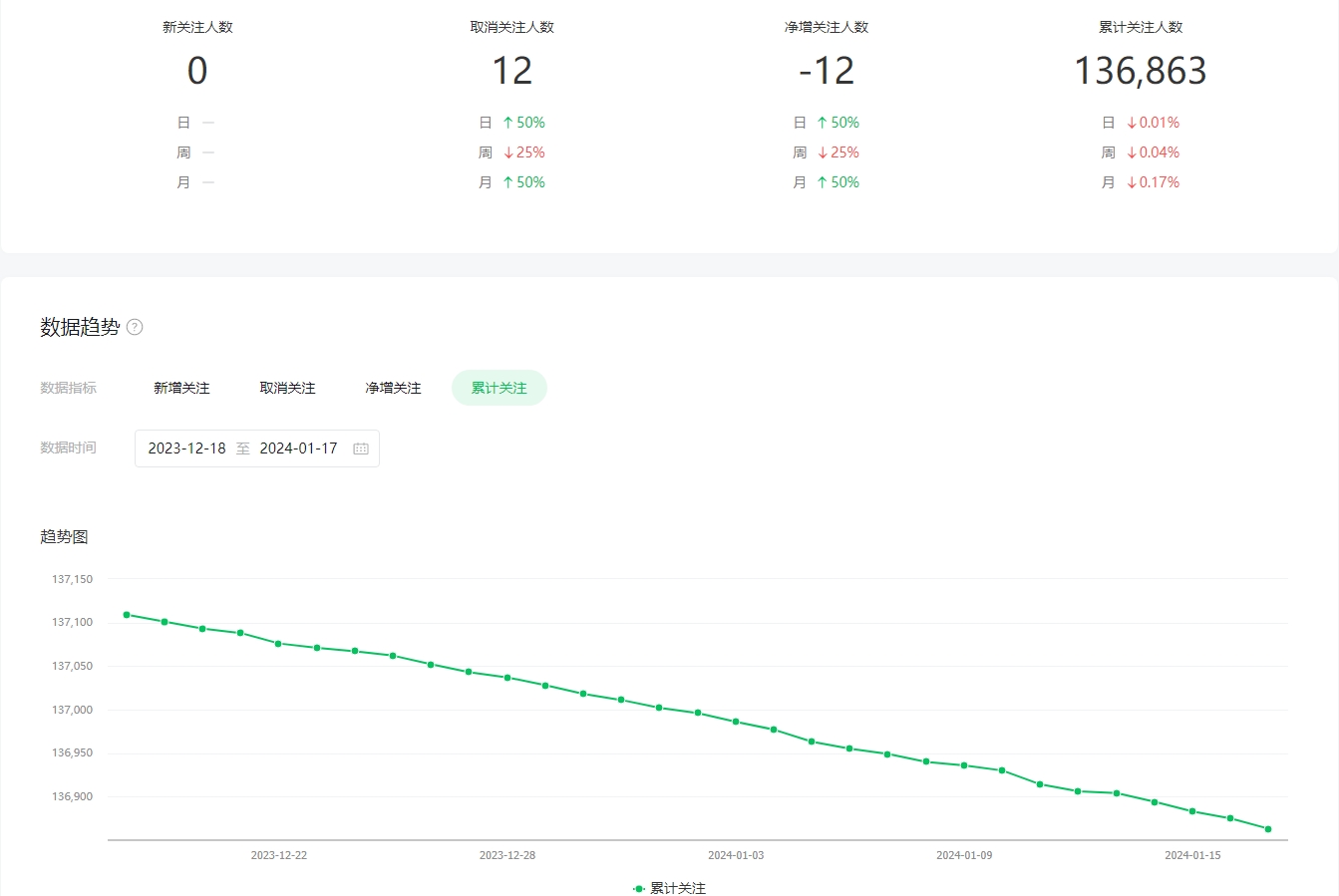Image resolution: width=1339 pixels, height=896 pixels.
Task: Click the green legend marker for 累计关注
Action: pyautogui.click(x=638, y=888)
